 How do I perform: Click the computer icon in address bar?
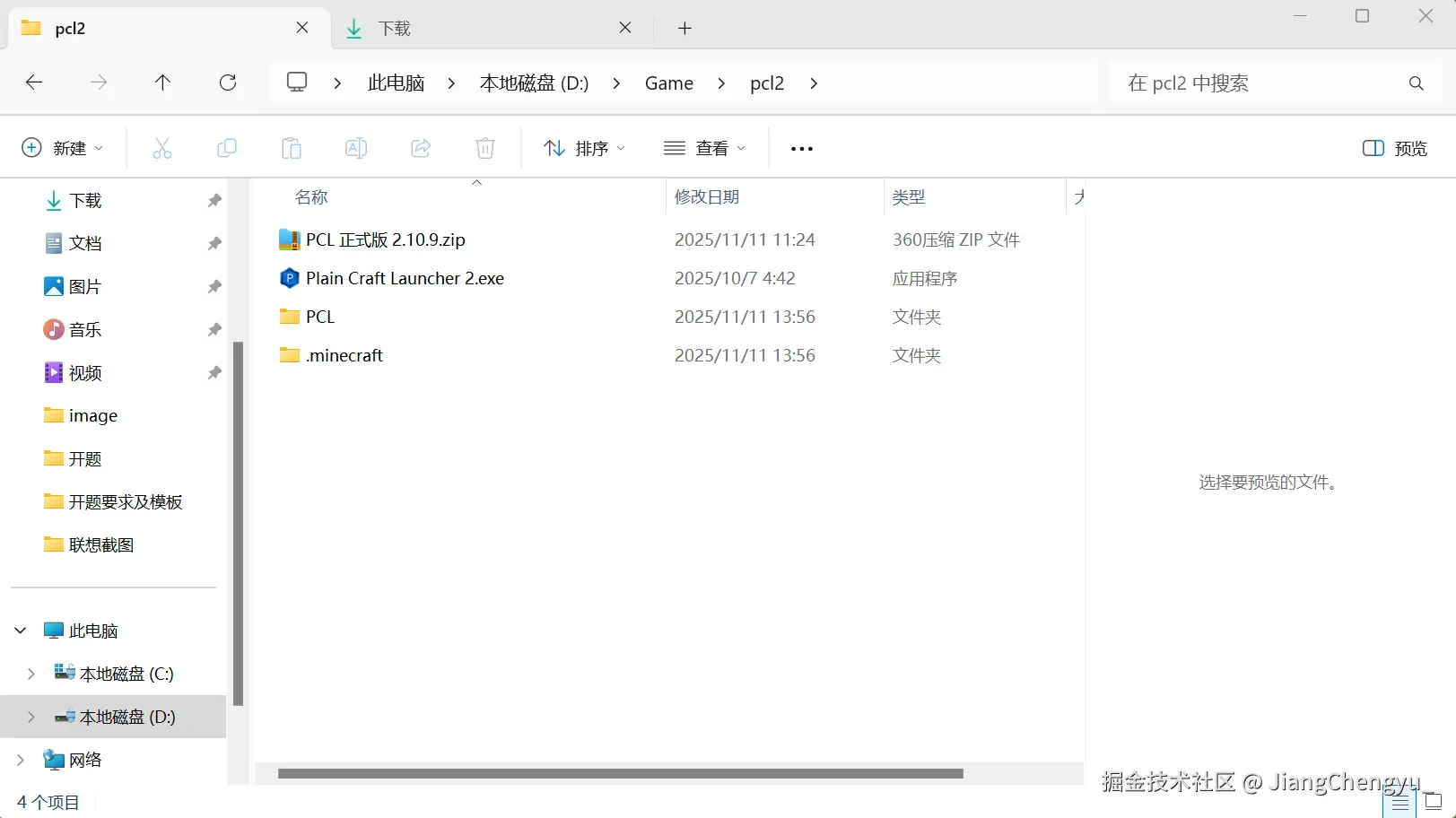[297, 83]
